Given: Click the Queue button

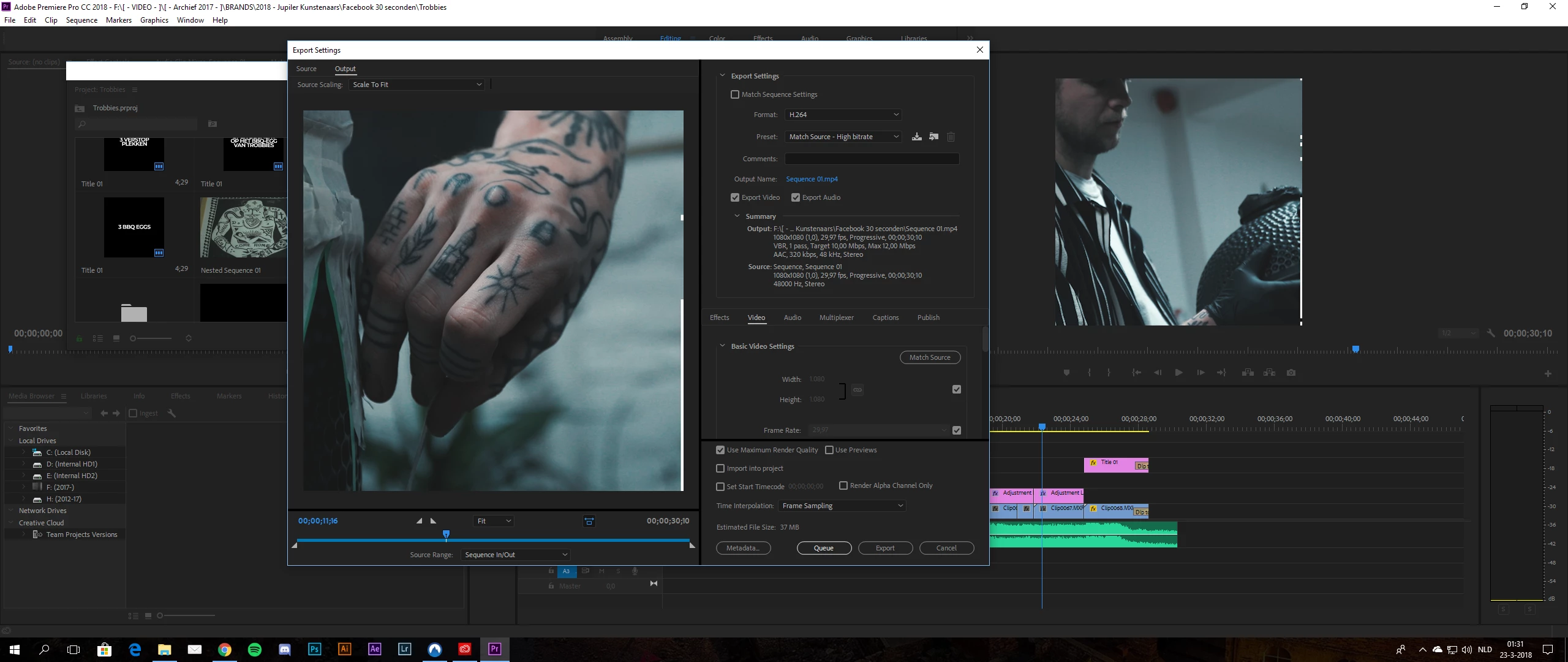Looking at the screenshot, I should (823, 548).
